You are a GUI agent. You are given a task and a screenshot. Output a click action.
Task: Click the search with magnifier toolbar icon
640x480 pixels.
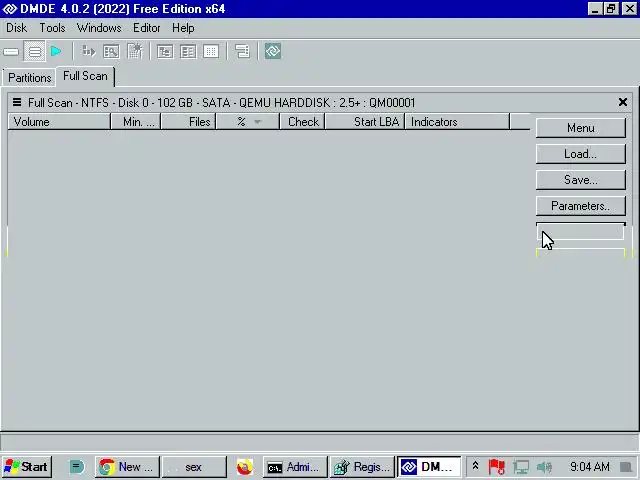111,51
